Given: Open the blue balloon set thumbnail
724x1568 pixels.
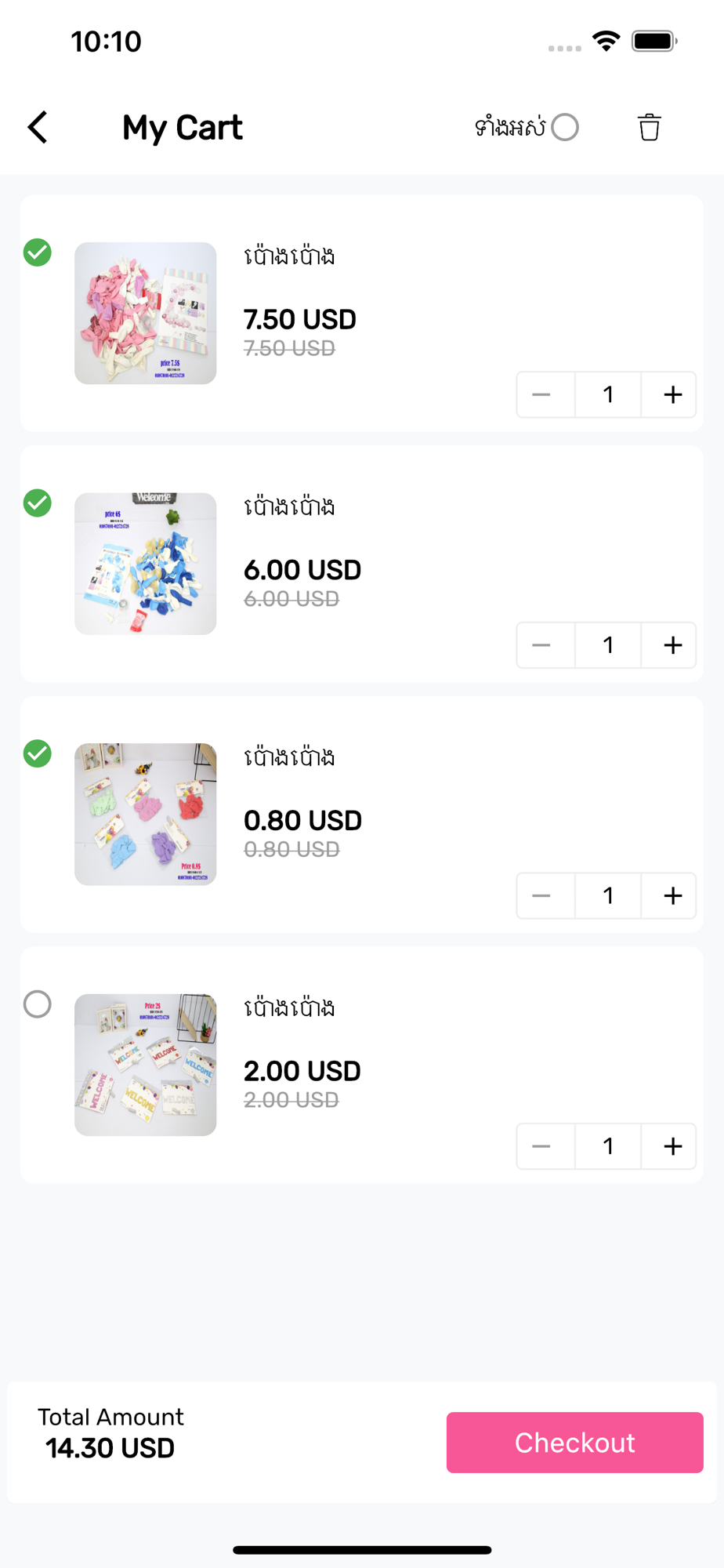Looking at the screenshot, I should pos(145,564).
